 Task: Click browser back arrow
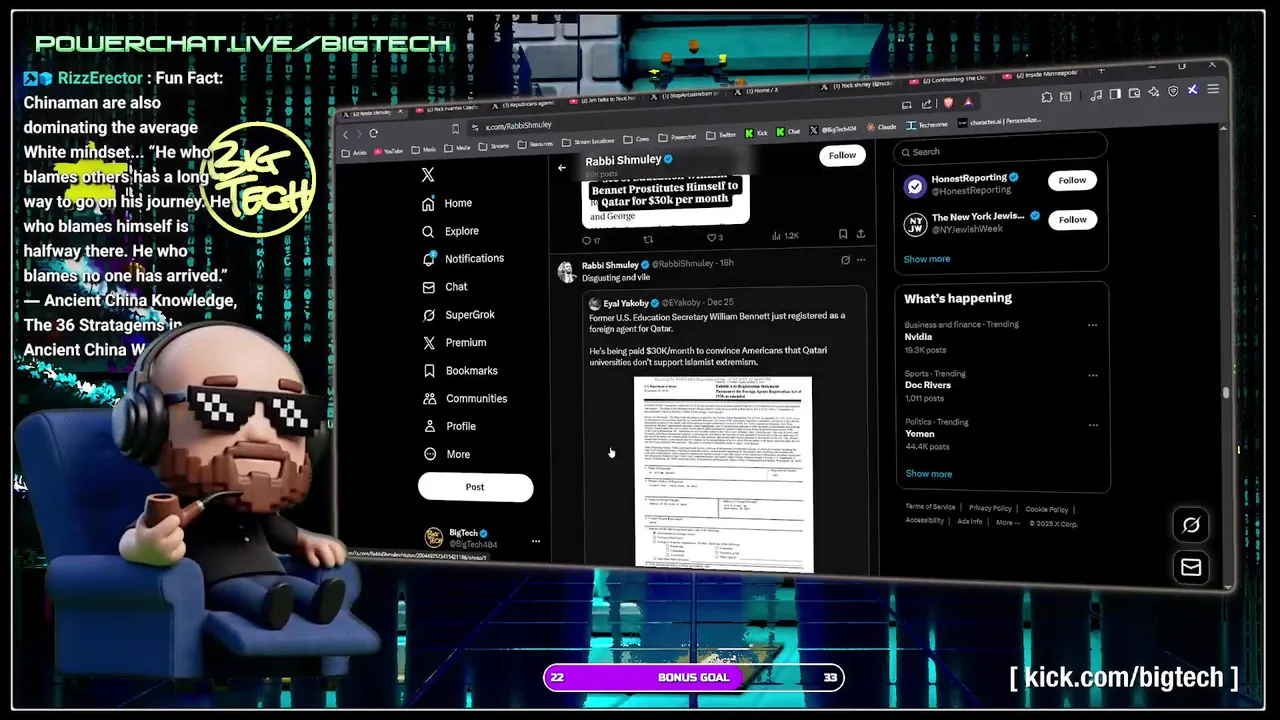click(346, 134)
